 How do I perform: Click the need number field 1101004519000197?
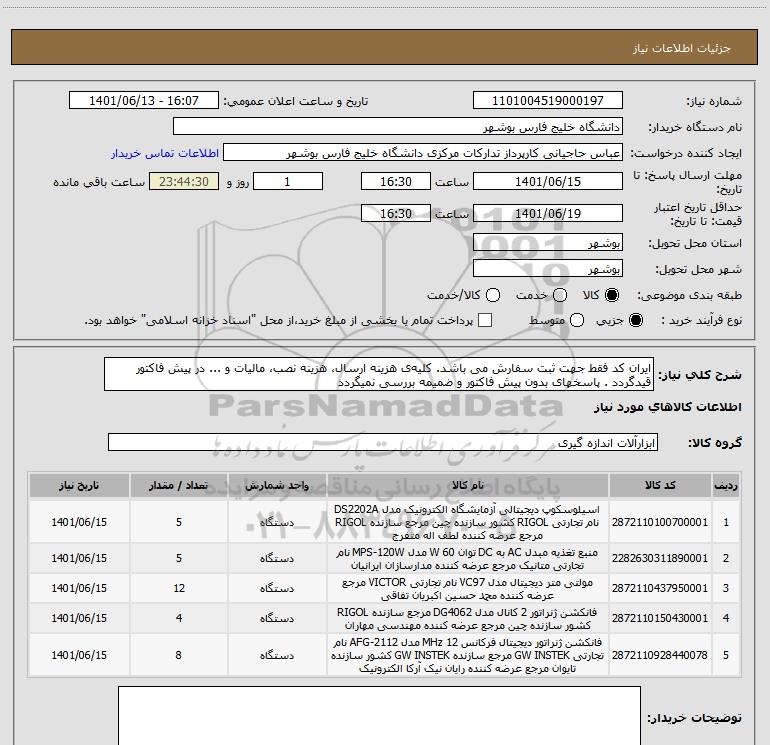[x=548, y=101]
